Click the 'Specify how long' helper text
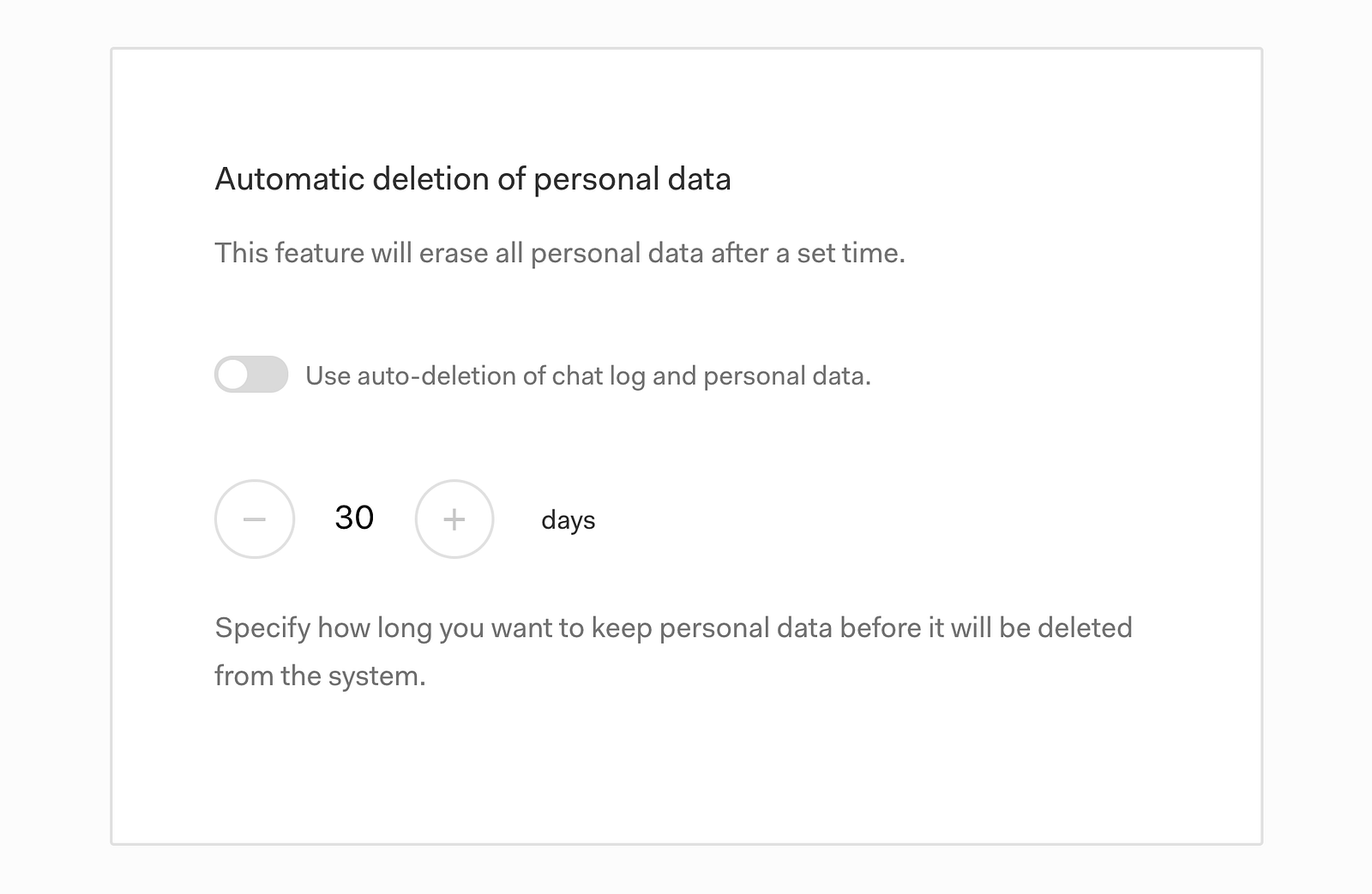This screenshot has width=1372, height=894. pyautogui.click(x=673, y=628)
